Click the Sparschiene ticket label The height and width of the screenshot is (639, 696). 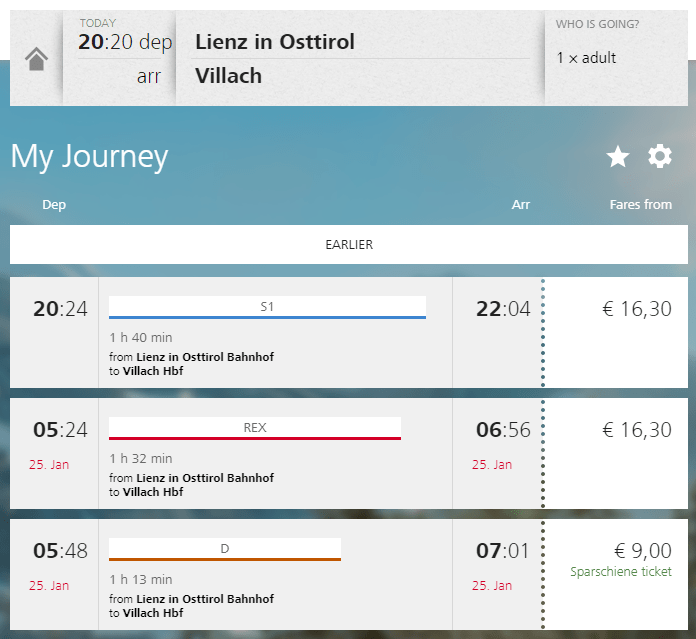tap(621, 572)
